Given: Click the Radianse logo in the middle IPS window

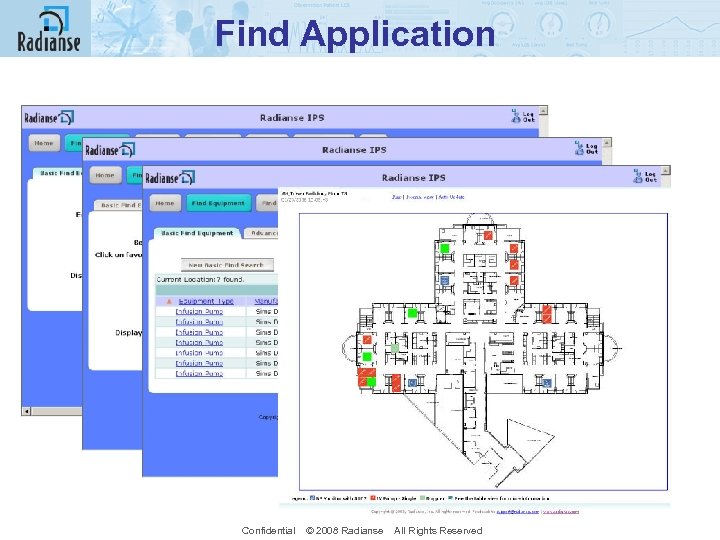Looking at the screenshot, I should coord(110,150).
